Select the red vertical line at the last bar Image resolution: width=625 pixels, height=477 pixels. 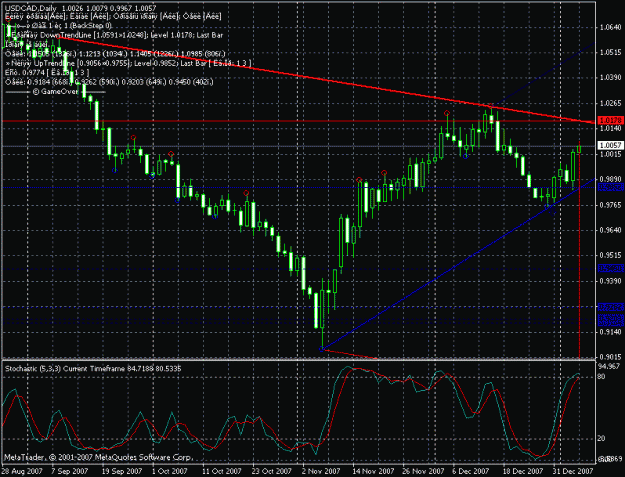coord(579,249)
